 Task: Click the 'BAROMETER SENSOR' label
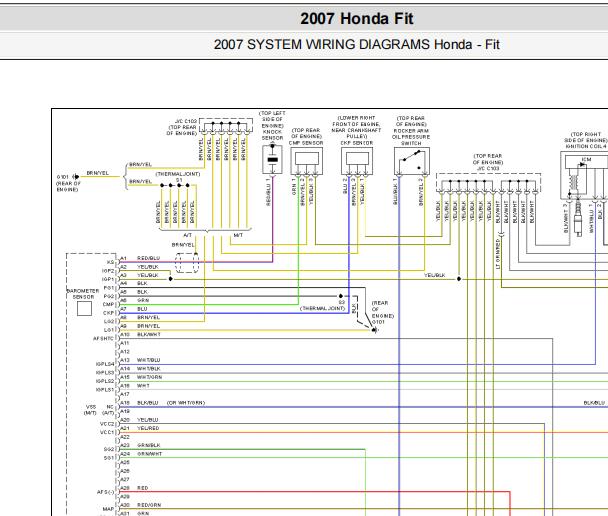83,293
